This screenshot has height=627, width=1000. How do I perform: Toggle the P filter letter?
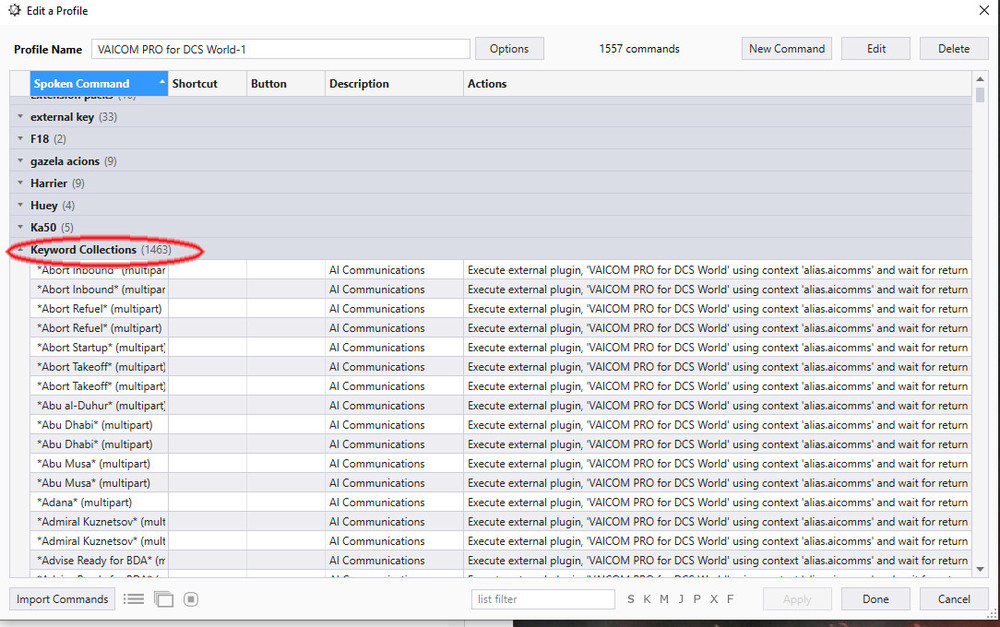697,599
